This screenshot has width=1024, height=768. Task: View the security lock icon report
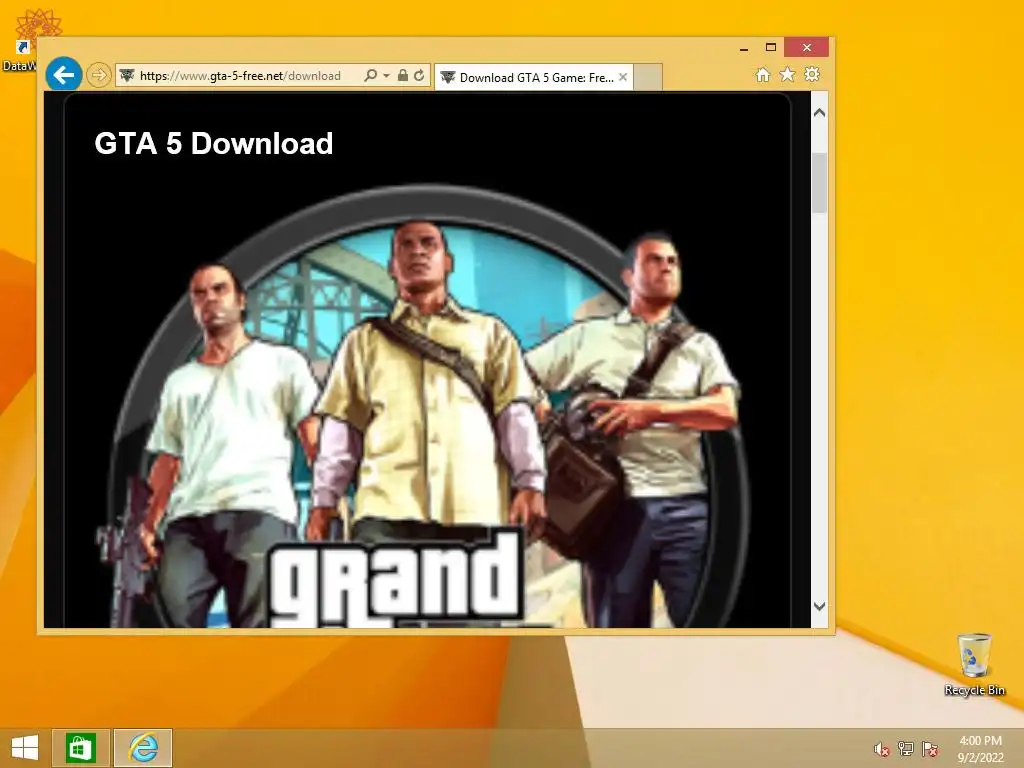tap(403, 76)
